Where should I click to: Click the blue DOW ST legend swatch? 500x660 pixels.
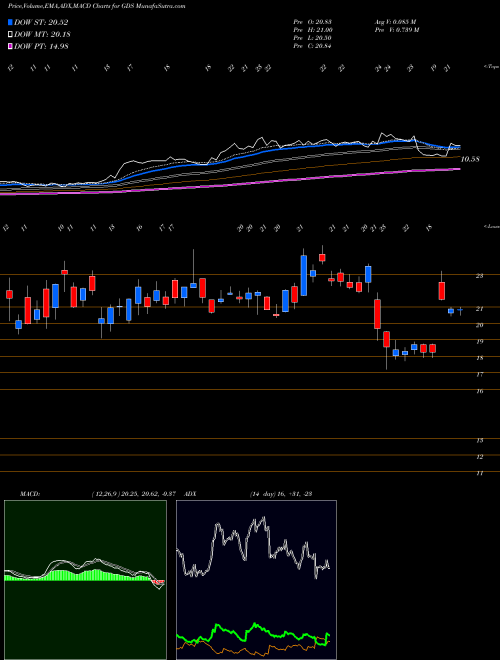click(11, 23)
